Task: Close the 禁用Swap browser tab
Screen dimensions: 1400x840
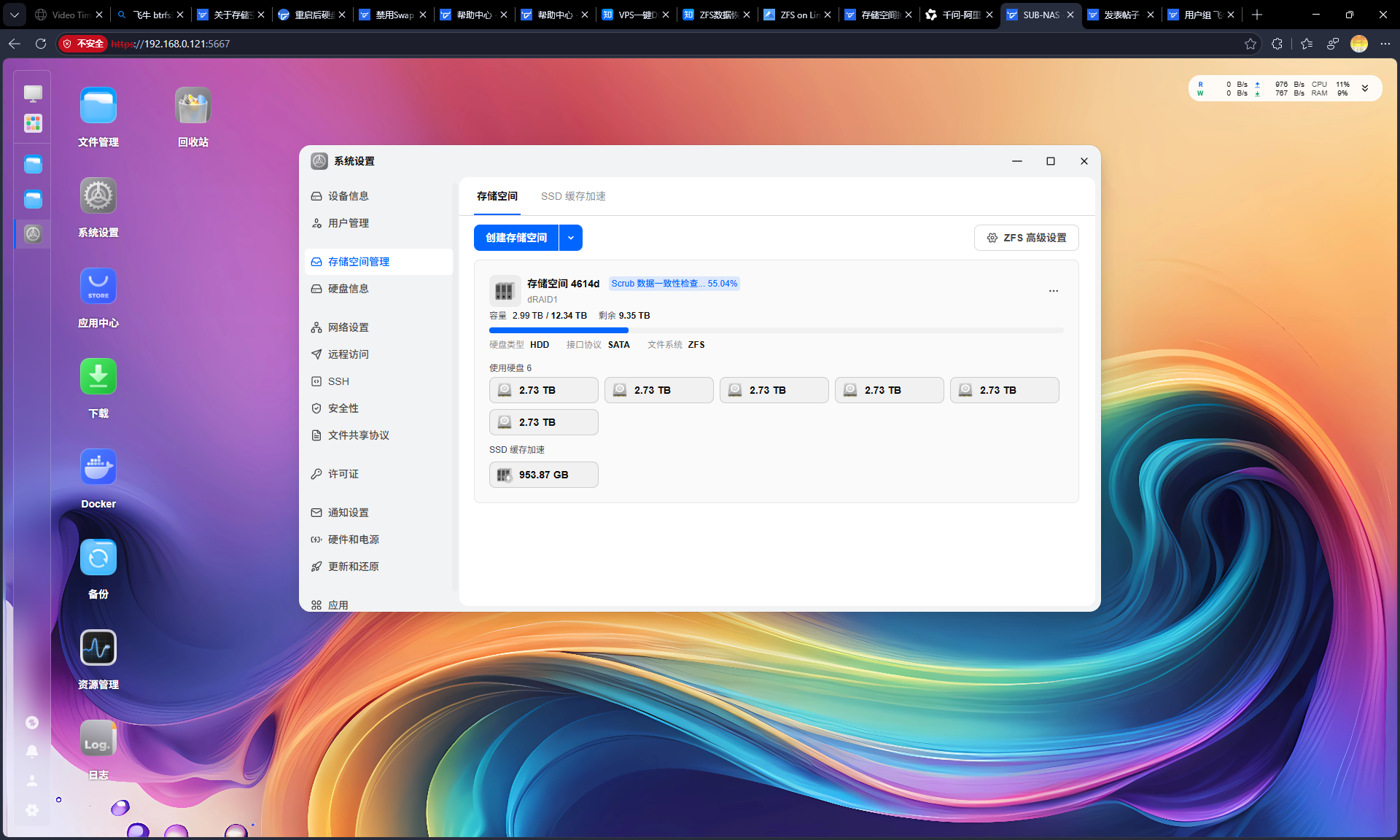Action: click(423, 15)
